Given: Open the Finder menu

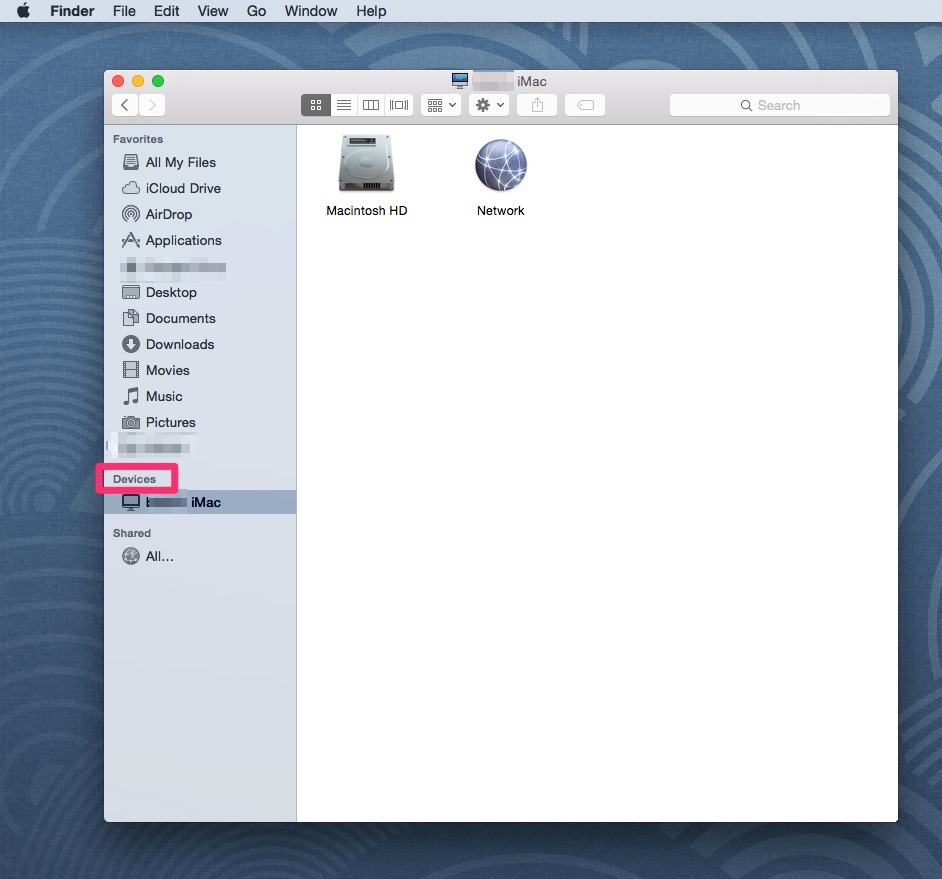Looking at the screenshot, I should [x=72, y=11].
